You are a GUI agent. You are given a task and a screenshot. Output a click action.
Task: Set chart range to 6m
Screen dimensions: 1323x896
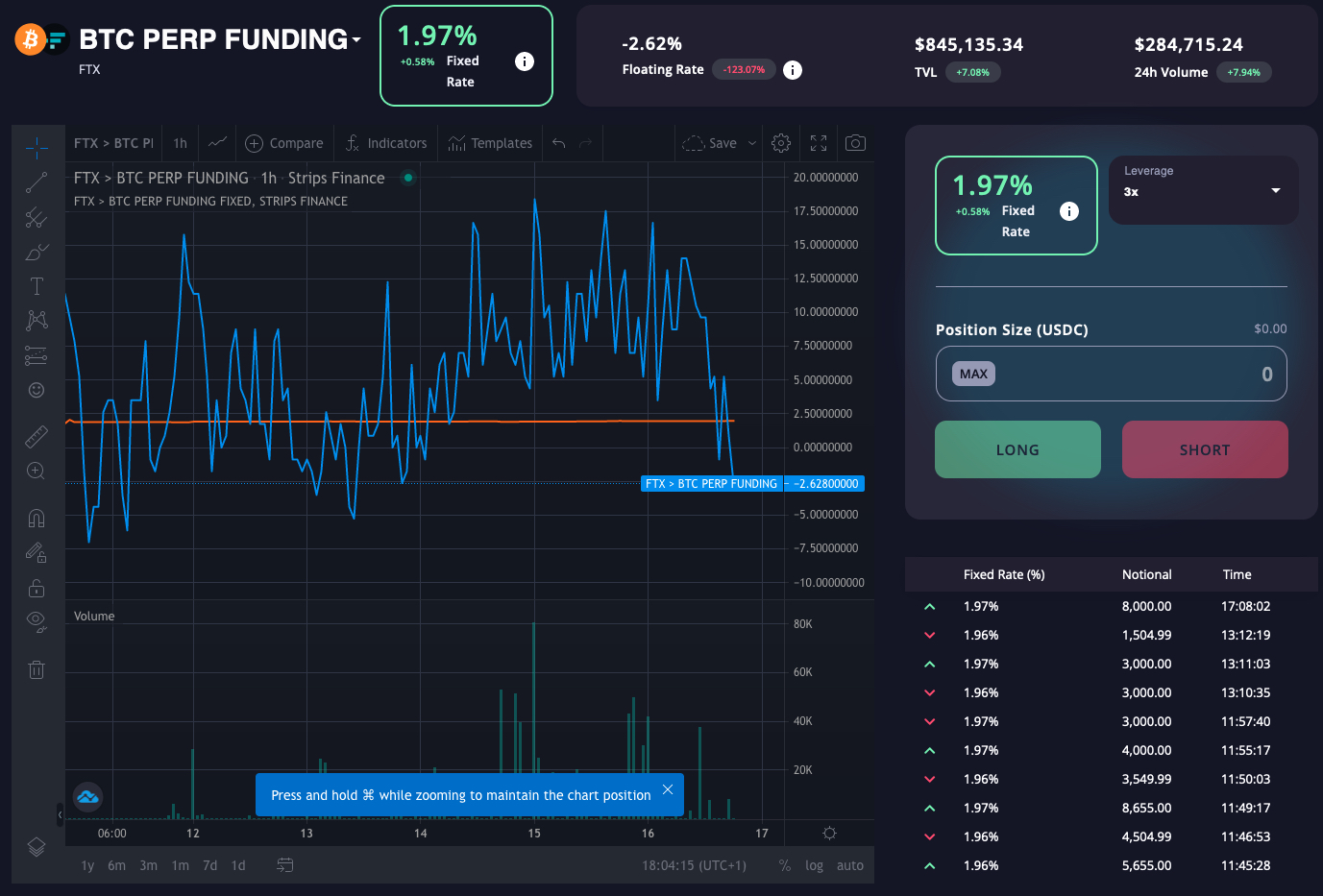click(x=116, y=865)
